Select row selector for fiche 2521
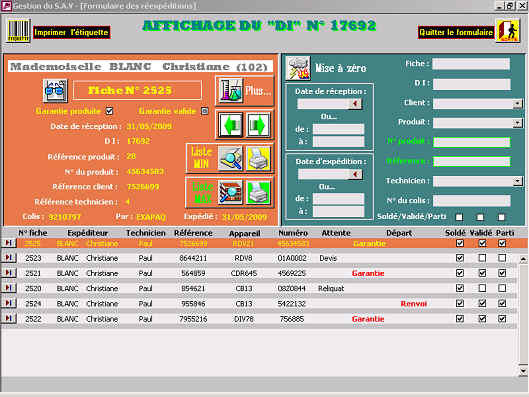The width and height of the screenshot is (529, 397). (x=8, y=273)
